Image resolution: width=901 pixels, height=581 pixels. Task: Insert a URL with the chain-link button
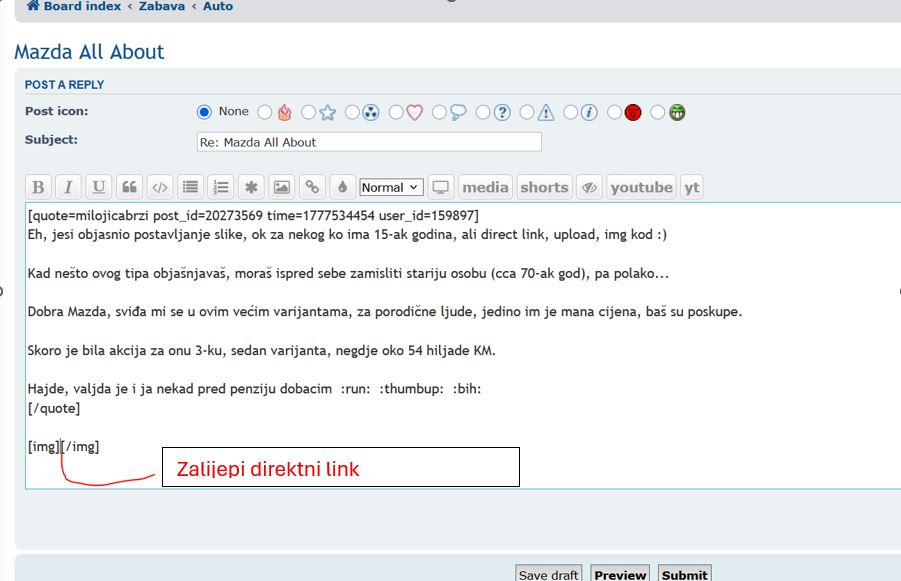[312, 187]
